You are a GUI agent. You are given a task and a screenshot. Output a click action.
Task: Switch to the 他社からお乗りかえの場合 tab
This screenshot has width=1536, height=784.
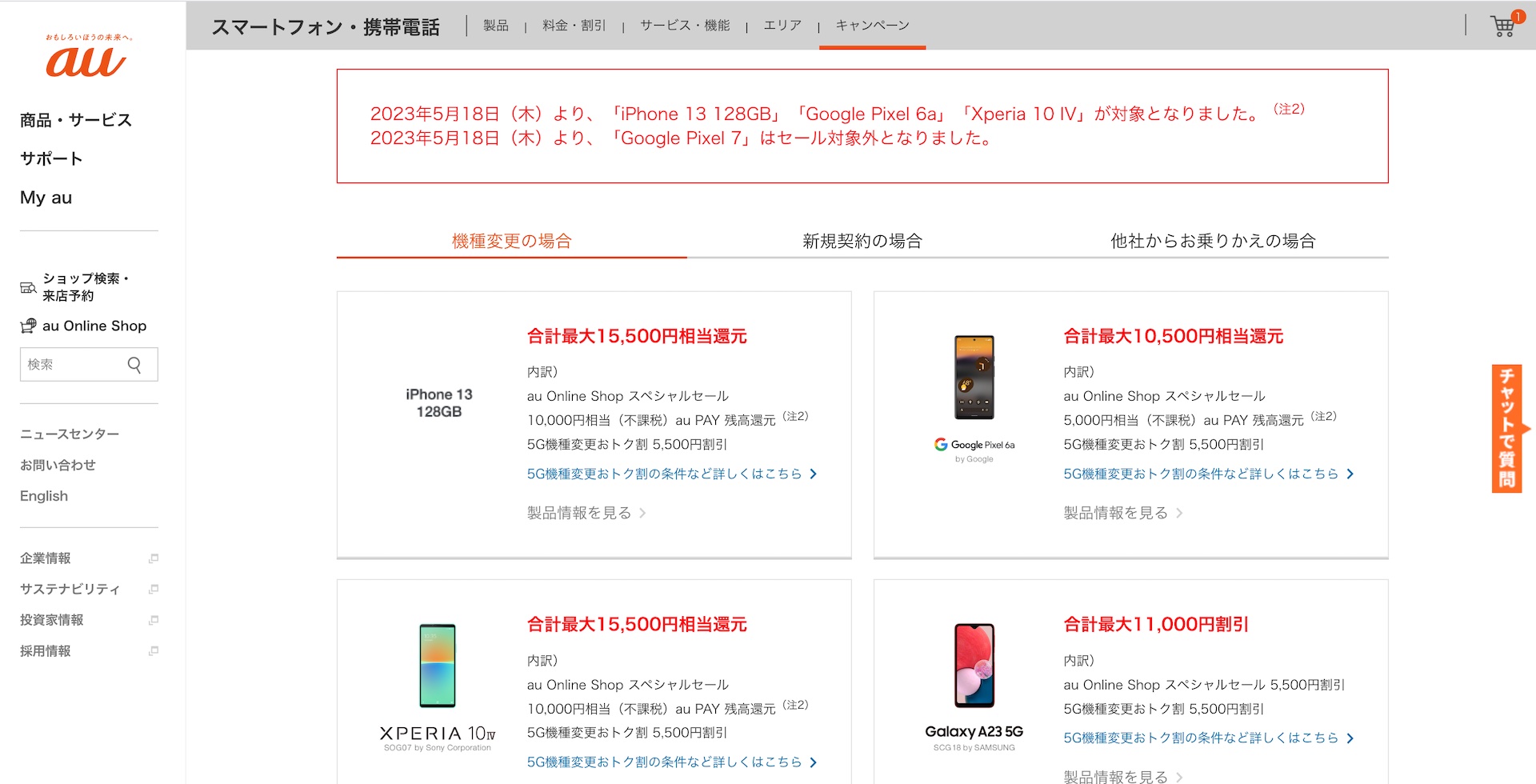[x=1213, y=241]
